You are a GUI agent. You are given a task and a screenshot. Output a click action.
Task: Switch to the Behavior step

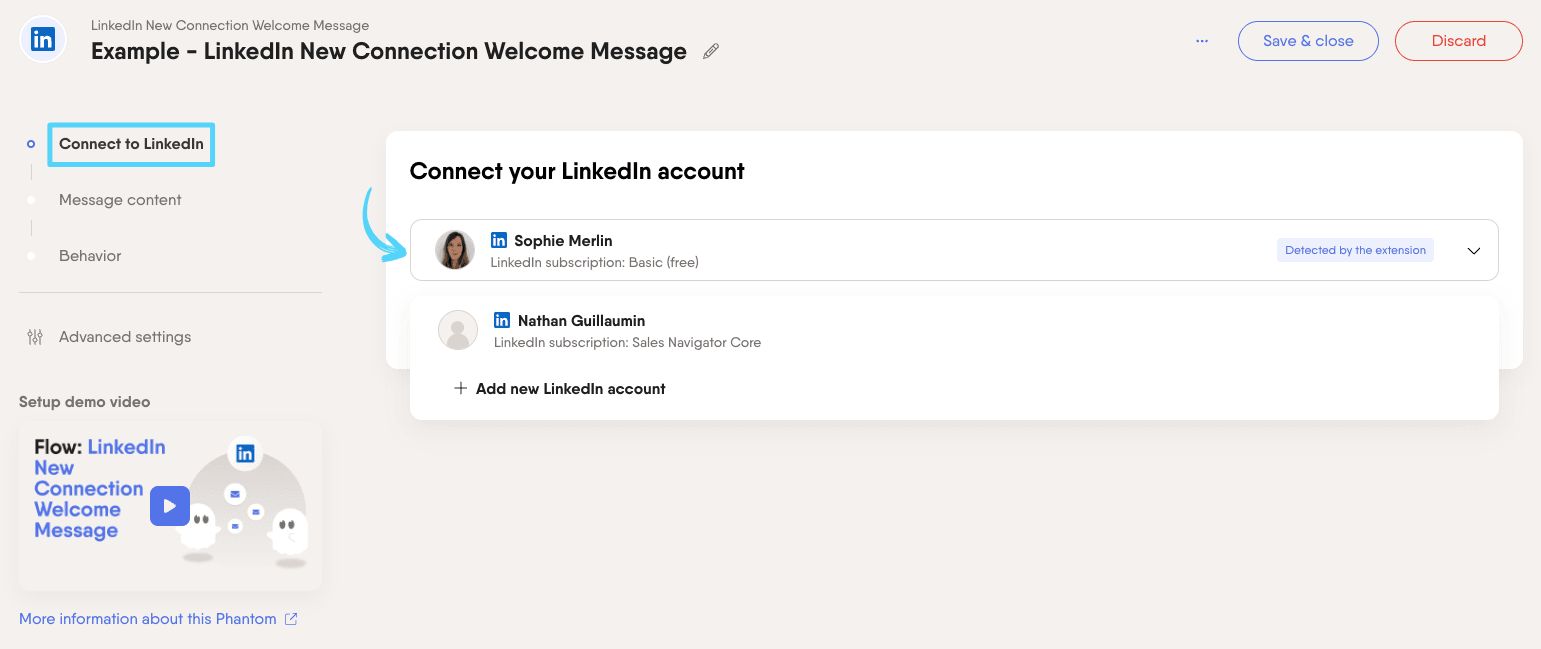point(90,256)
